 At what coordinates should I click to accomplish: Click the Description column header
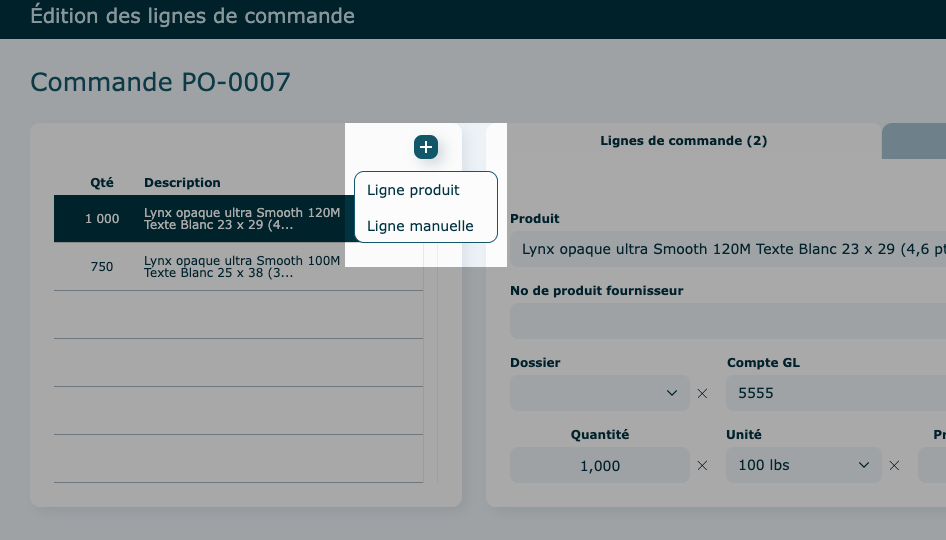point(182,183)
